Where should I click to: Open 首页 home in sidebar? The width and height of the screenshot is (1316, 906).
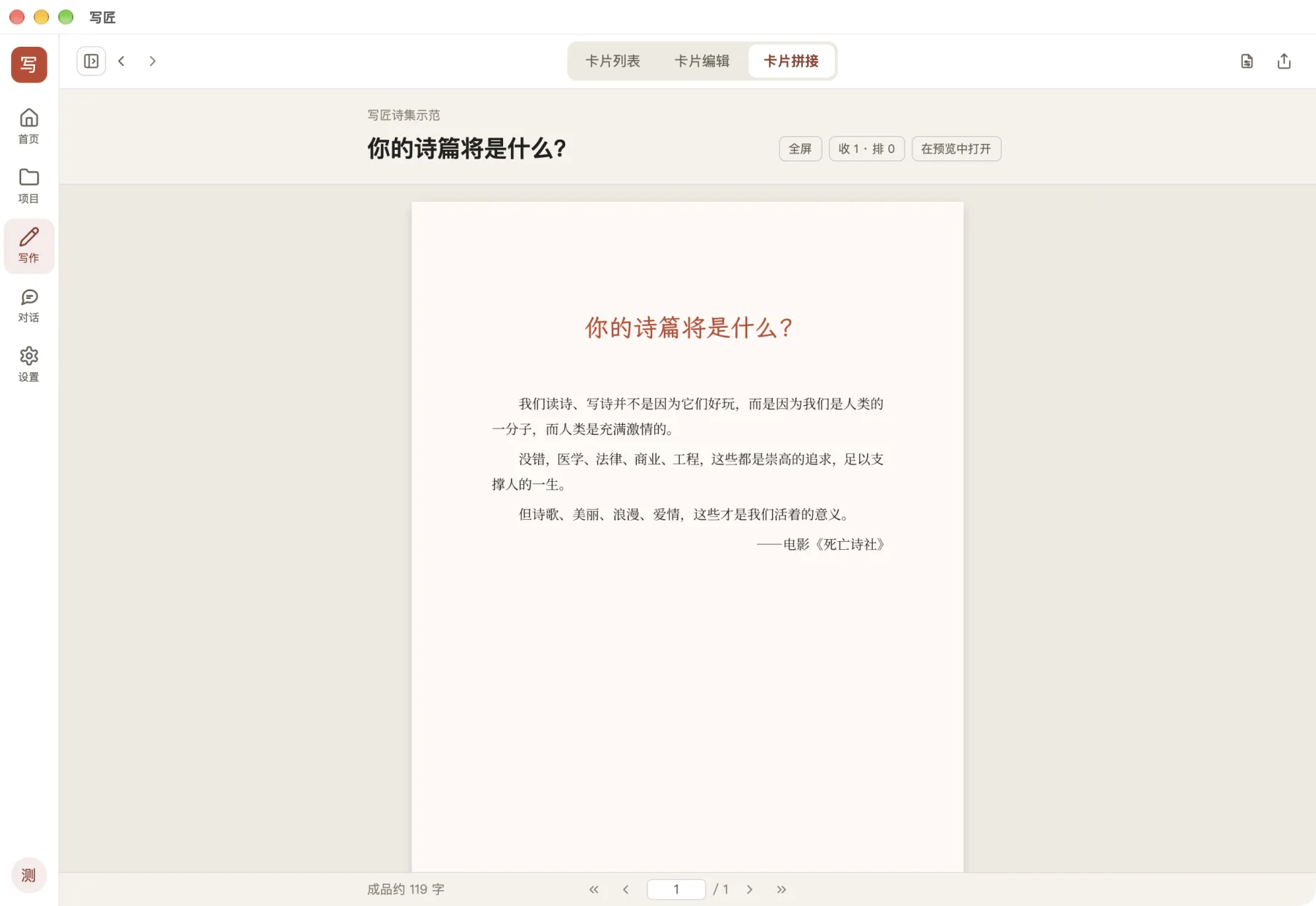29,127
